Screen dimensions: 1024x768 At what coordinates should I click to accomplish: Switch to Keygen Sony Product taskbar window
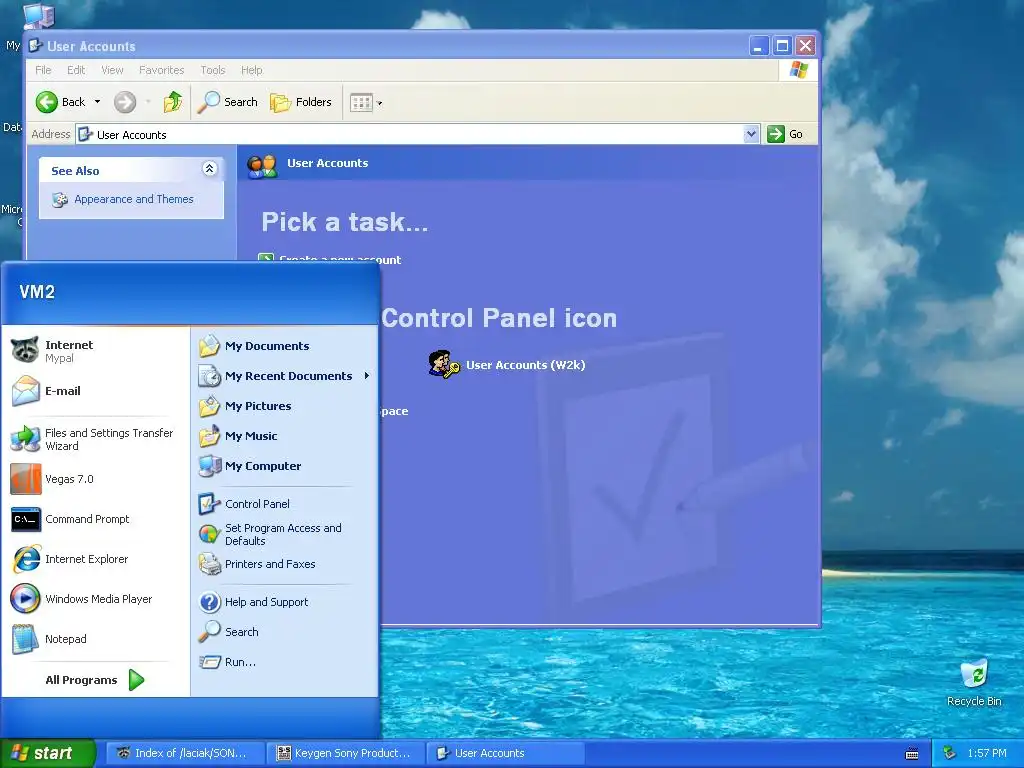[346, 754]
